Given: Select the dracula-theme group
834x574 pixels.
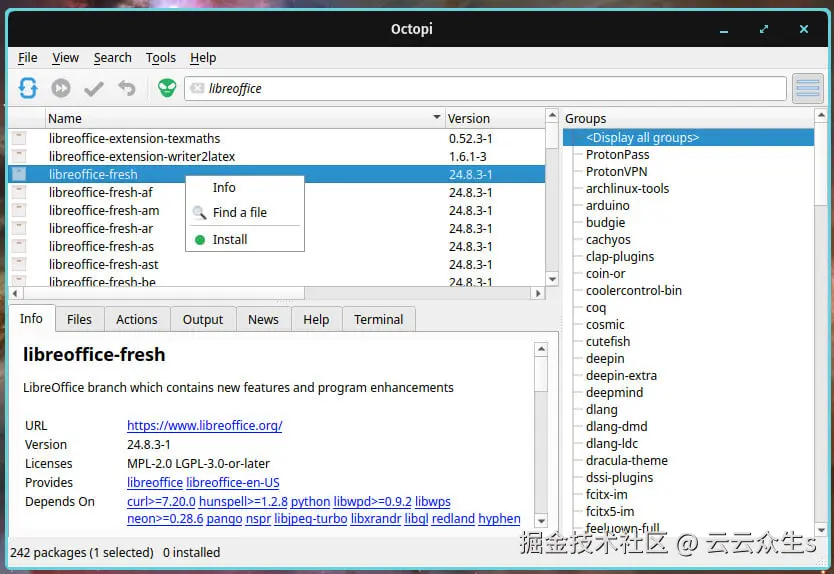Looking at the screenshot, I should tap(627, 461).
